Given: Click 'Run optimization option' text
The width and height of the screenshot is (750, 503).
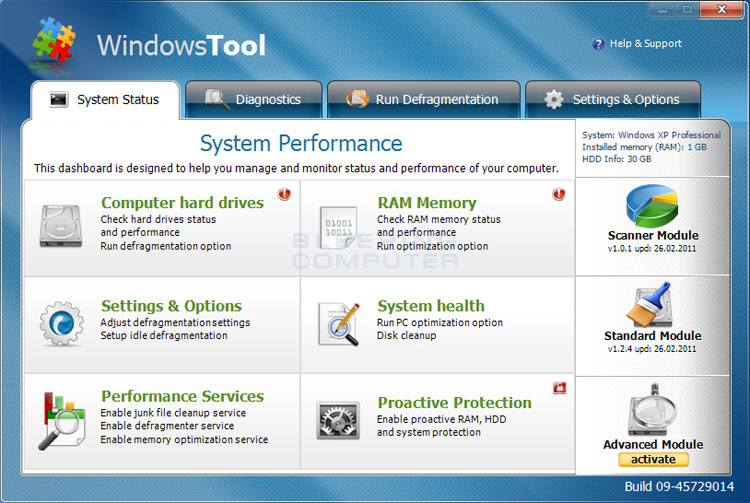Looking at the screenshot, I should (x=432, y=246).
